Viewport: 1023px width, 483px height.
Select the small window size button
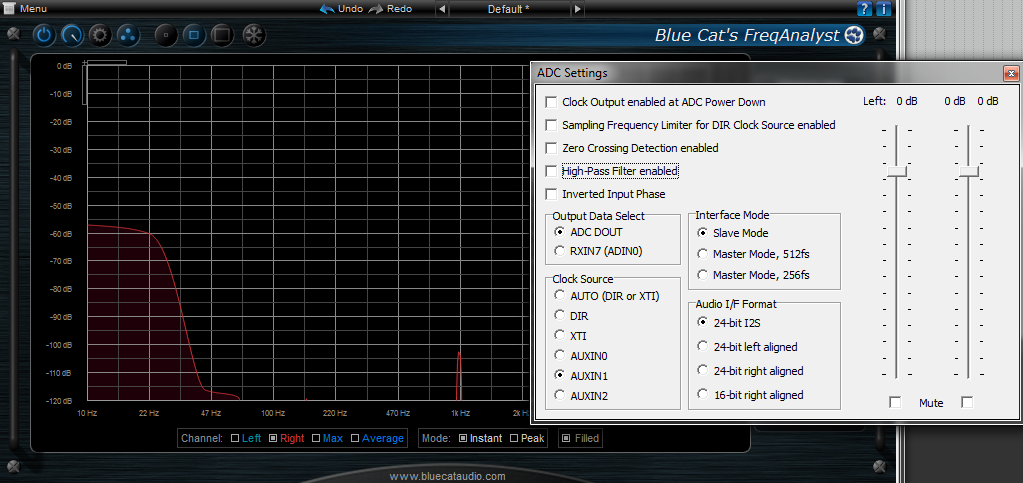coord(166,35)
